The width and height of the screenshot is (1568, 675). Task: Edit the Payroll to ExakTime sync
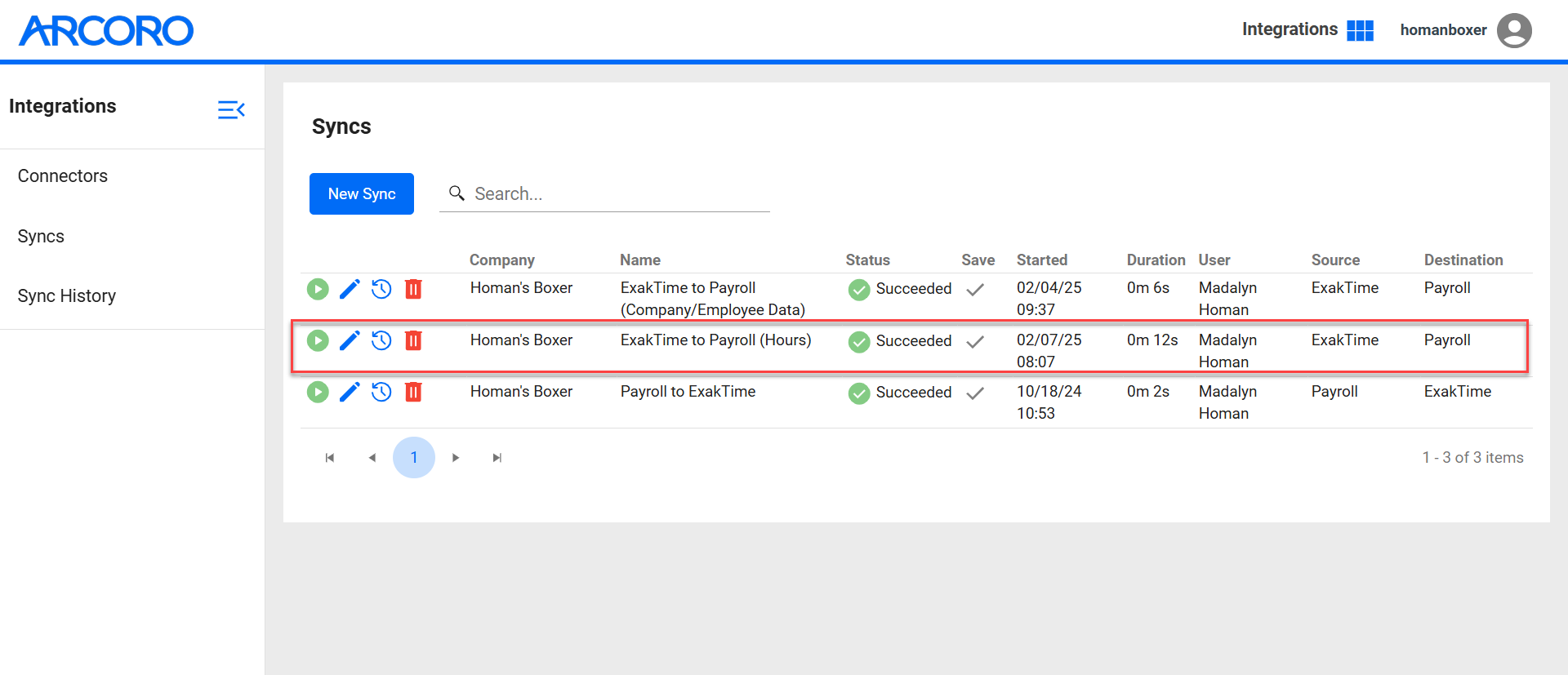pyautogui.click(x=350, y=392)
